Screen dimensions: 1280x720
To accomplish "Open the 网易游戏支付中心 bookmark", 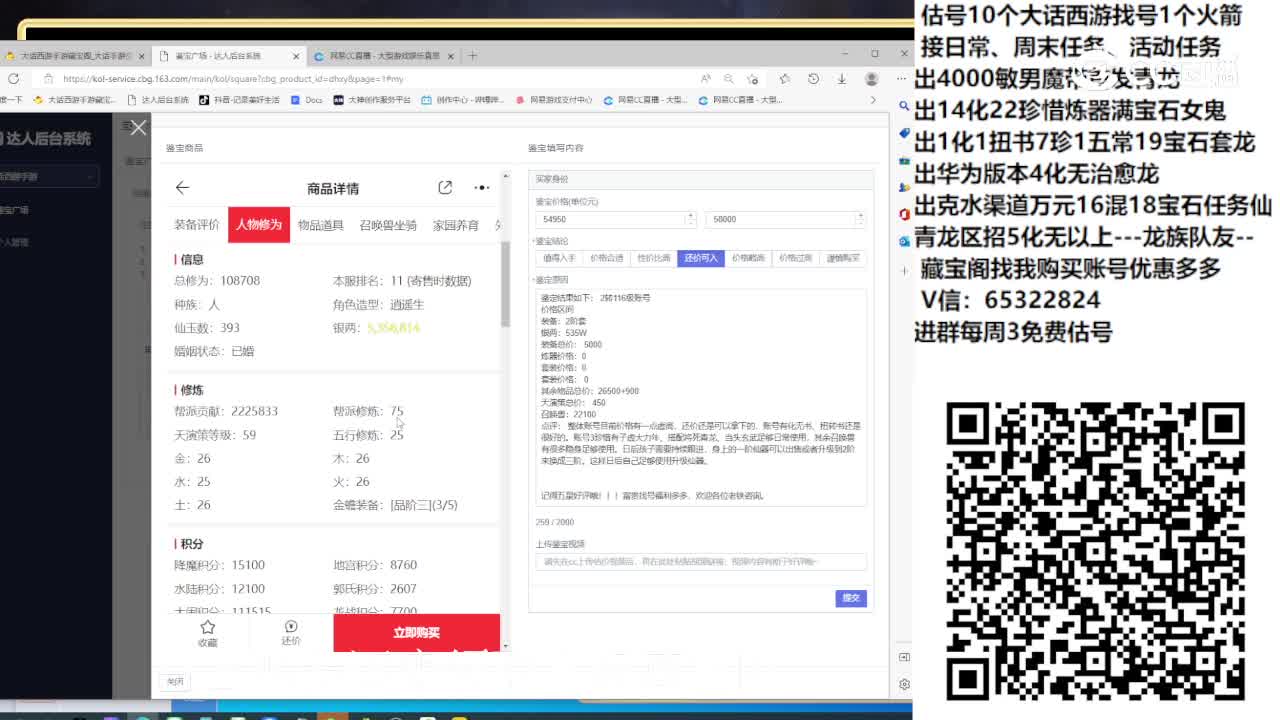I will 554,100.
